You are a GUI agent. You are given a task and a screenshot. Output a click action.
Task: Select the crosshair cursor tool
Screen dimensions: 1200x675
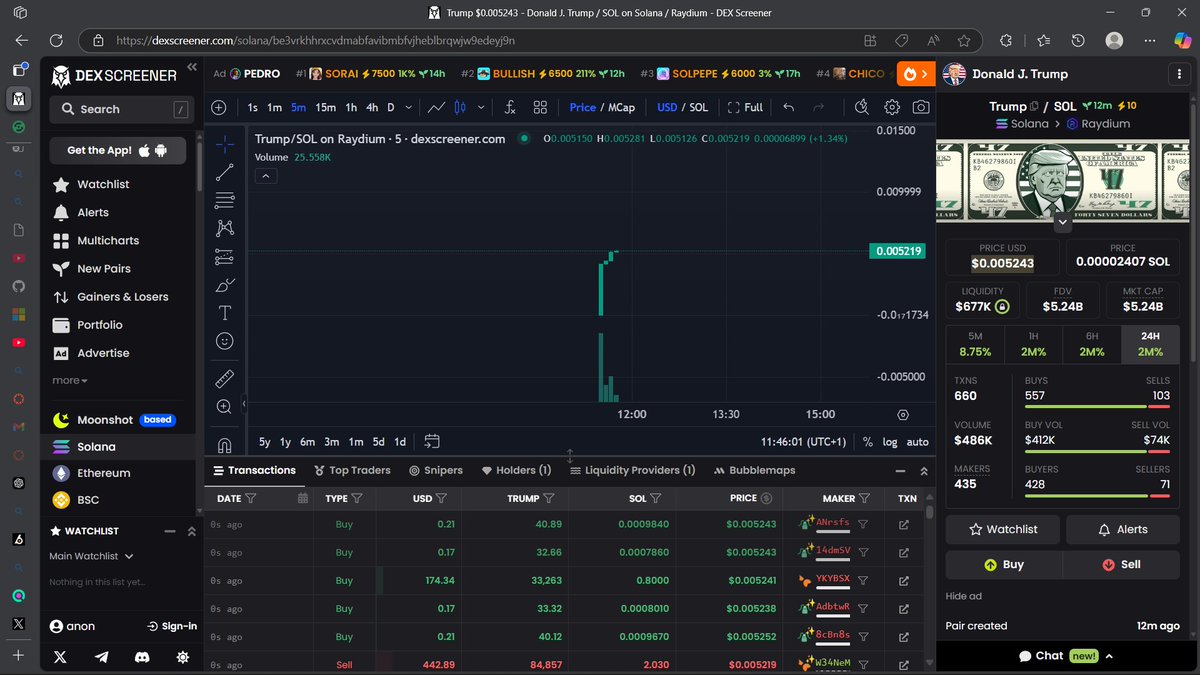(x=225, y=144)
